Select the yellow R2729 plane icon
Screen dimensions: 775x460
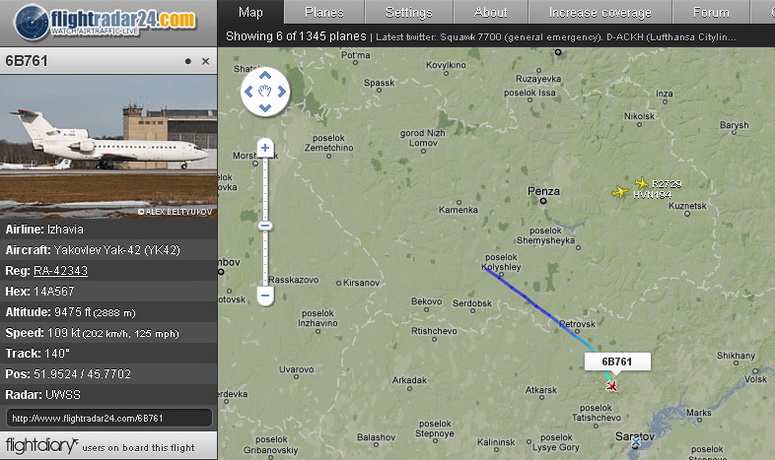click(642, 183)
